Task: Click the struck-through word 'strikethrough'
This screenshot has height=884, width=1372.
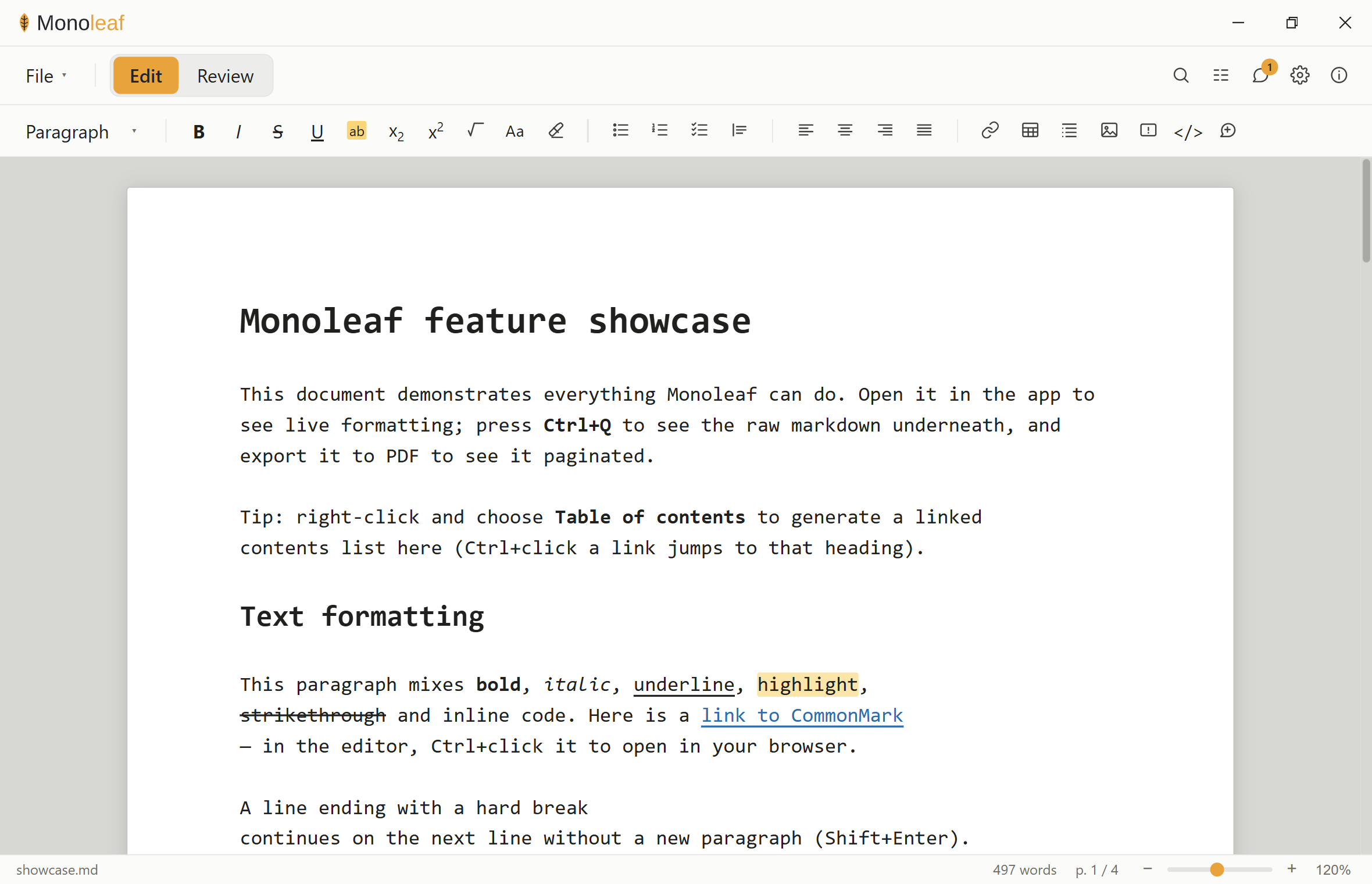Action: pos(313,715)
